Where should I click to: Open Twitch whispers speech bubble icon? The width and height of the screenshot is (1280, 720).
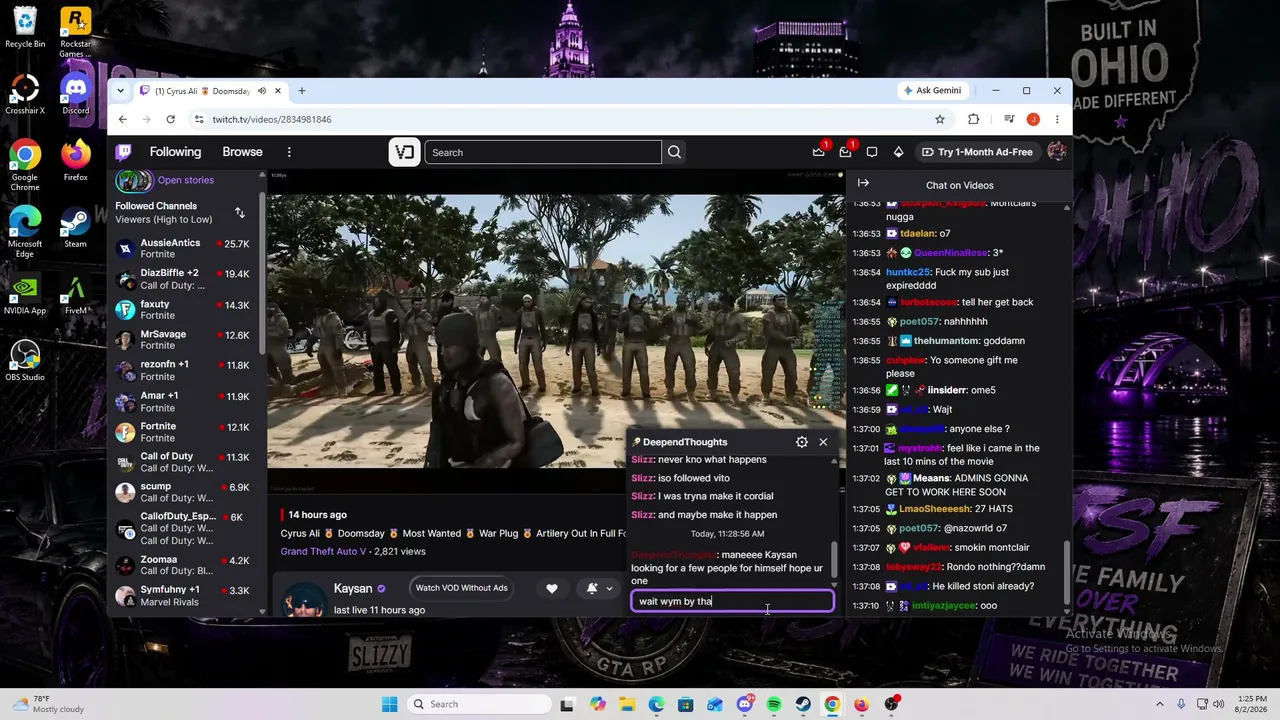(872, 152)
